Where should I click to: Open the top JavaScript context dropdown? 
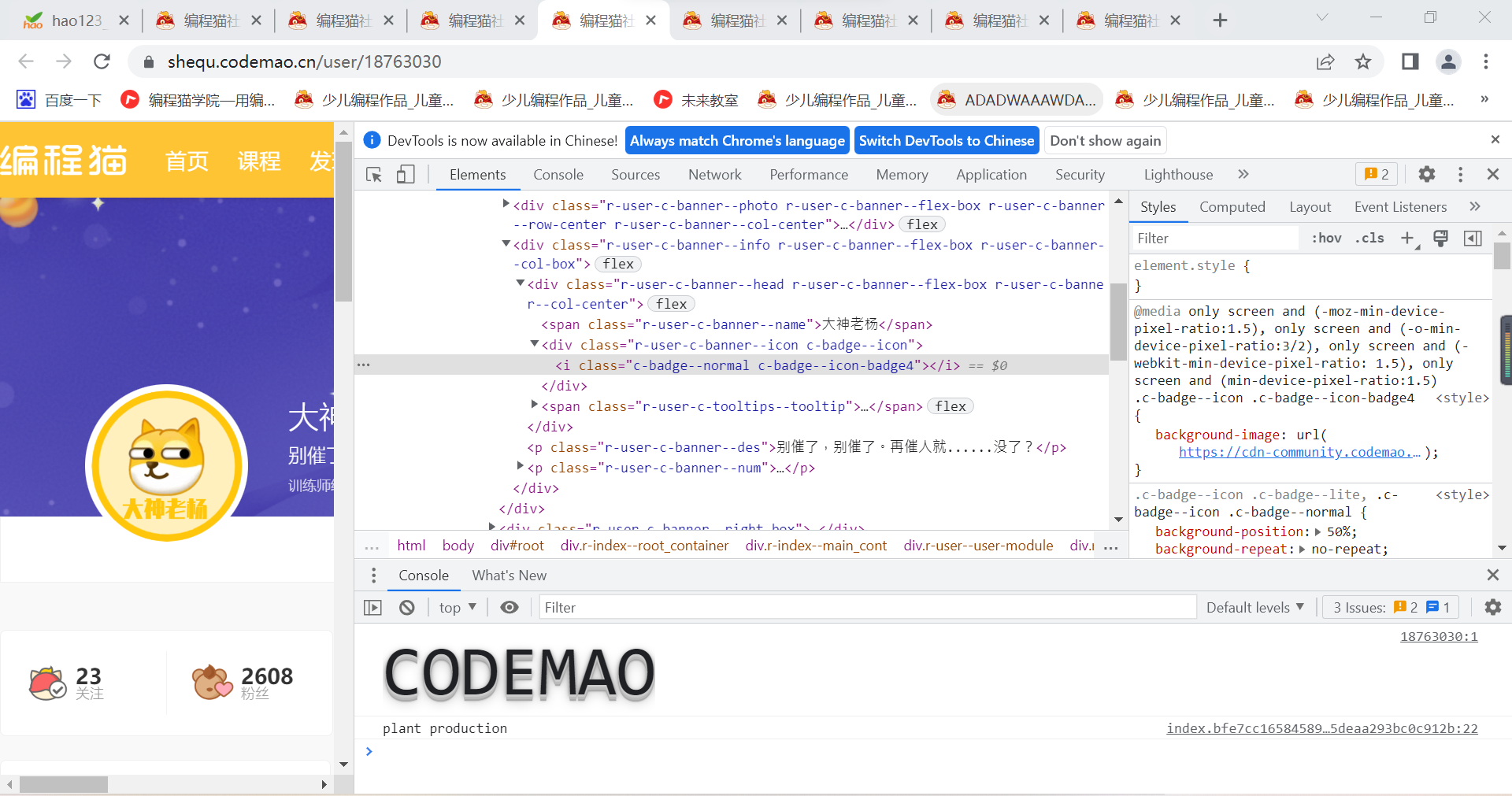458,607
